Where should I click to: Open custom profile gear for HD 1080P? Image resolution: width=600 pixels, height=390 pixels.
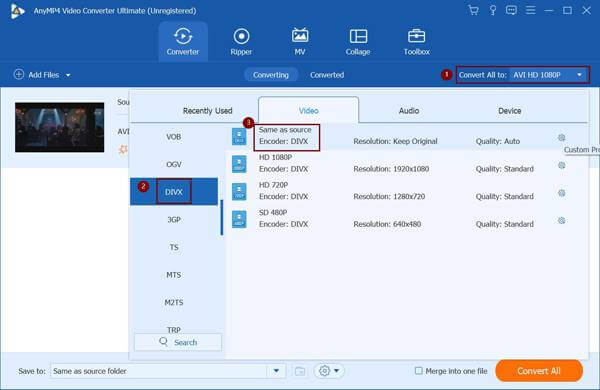click(561, 165)
